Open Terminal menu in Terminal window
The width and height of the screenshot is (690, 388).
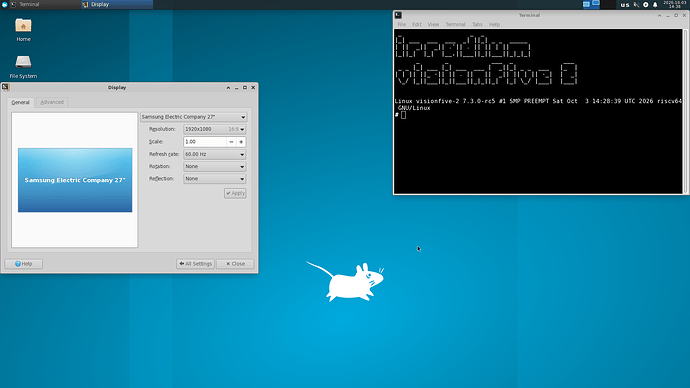click(x=455, y=25)
